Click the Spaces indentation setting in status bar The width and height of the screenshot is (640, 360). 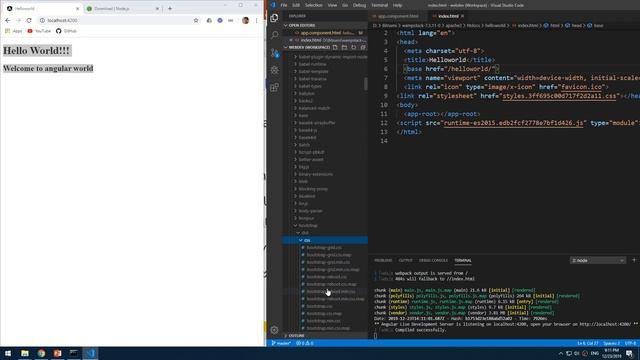tap(611, 343)
